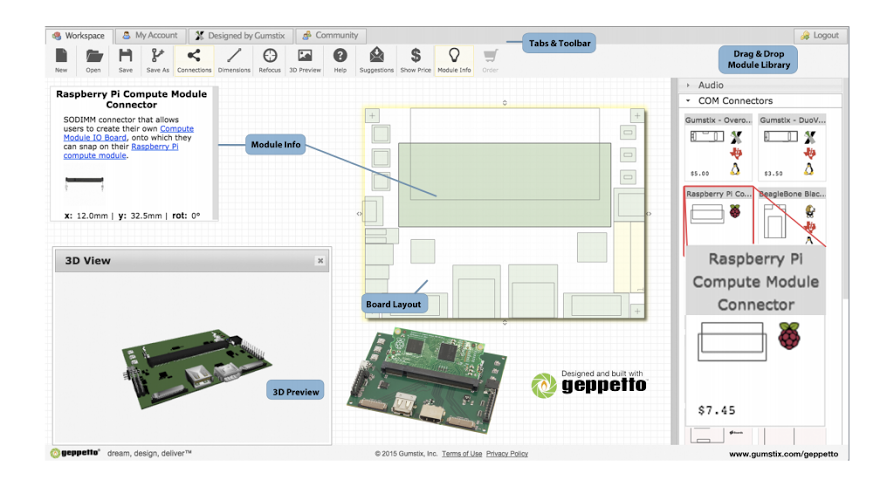This screenshot has width=894, height=487.
Task: Toggle the Module Info lightbulb
Action: click(x=454, y=60)
